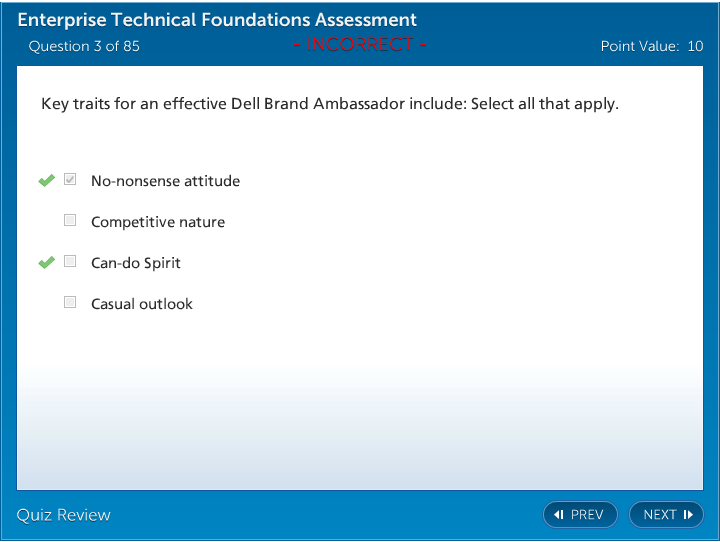Image resolution: width=720 pixels, height=542 pixels.
Task: Click green checkmark beside Can-do Spirit
Action: pos(46,263)
